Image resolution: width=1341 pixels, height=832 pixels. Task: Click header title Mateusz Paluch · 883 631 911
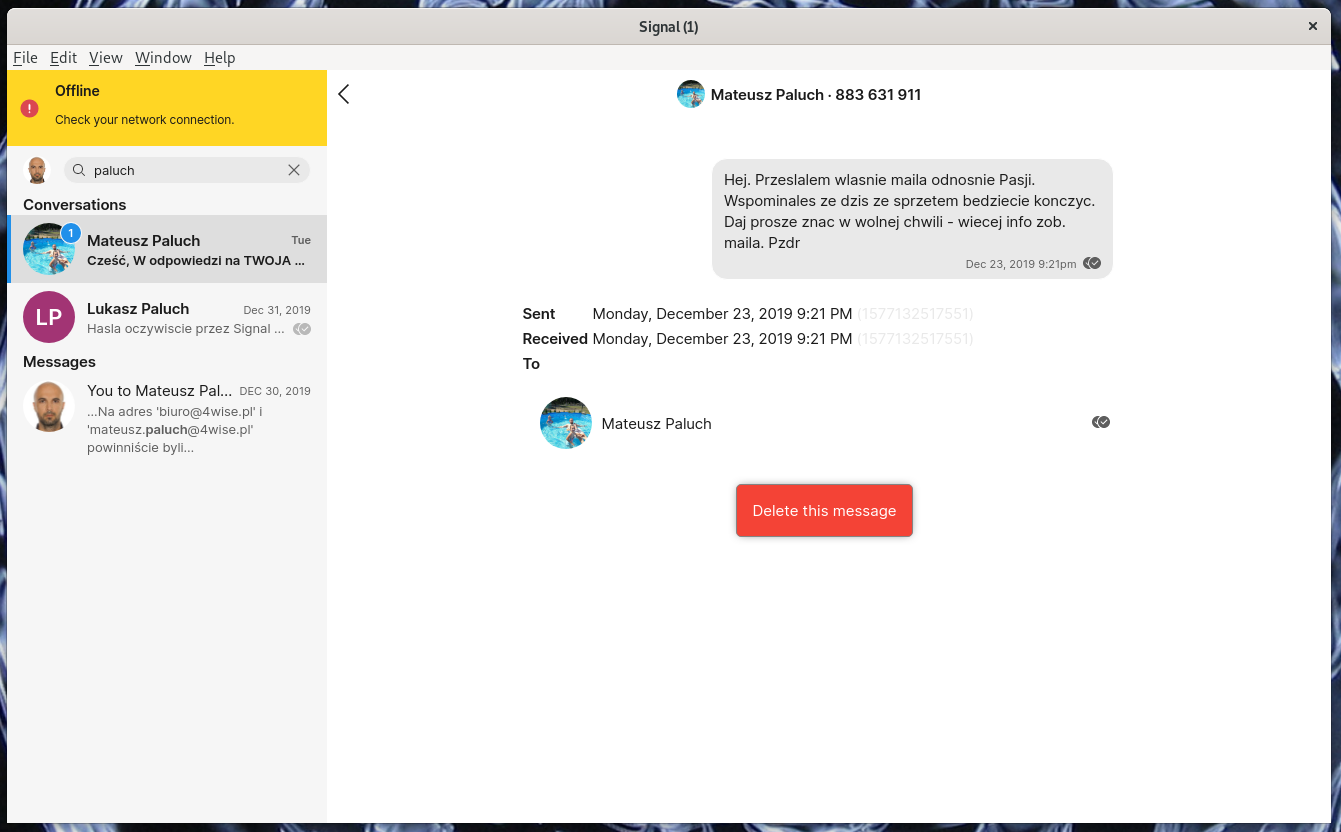pos(816,95)
